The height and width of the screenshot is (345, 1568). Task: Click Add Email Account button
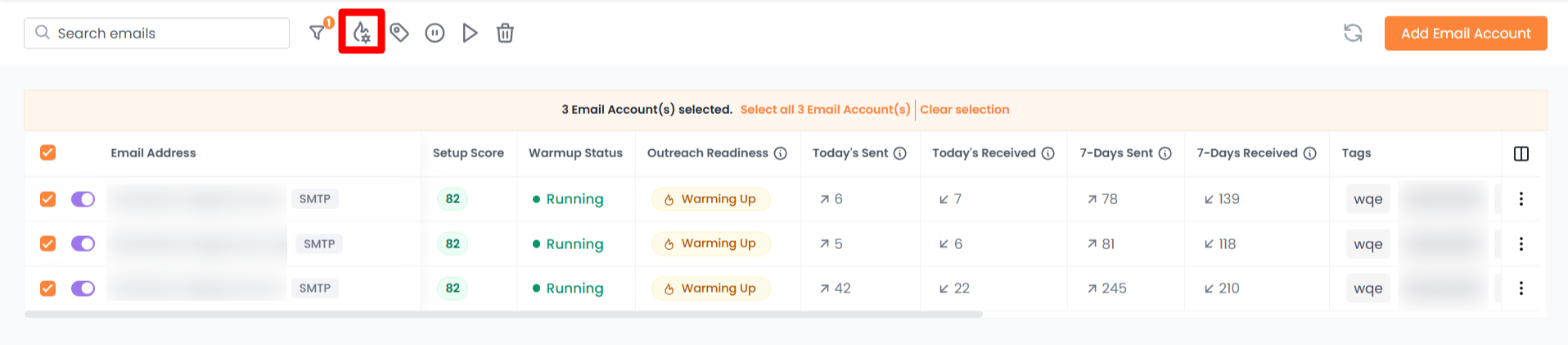click(1465, 34)
